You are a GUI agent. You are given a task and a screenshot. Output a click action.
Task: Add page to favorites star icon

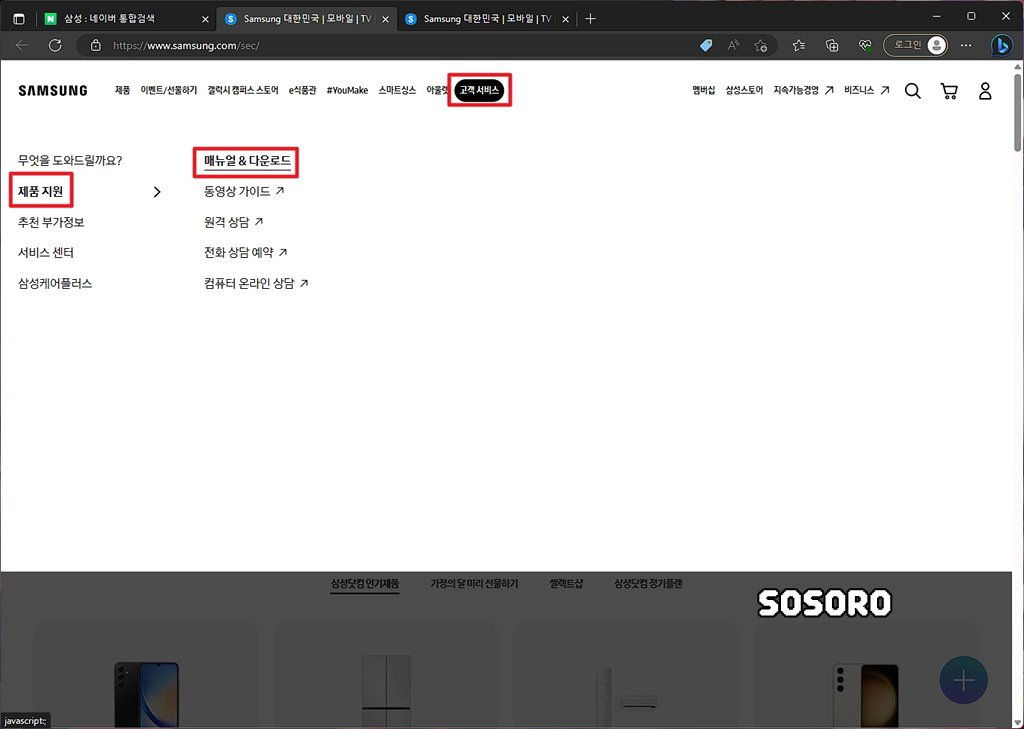click(760, 45)
